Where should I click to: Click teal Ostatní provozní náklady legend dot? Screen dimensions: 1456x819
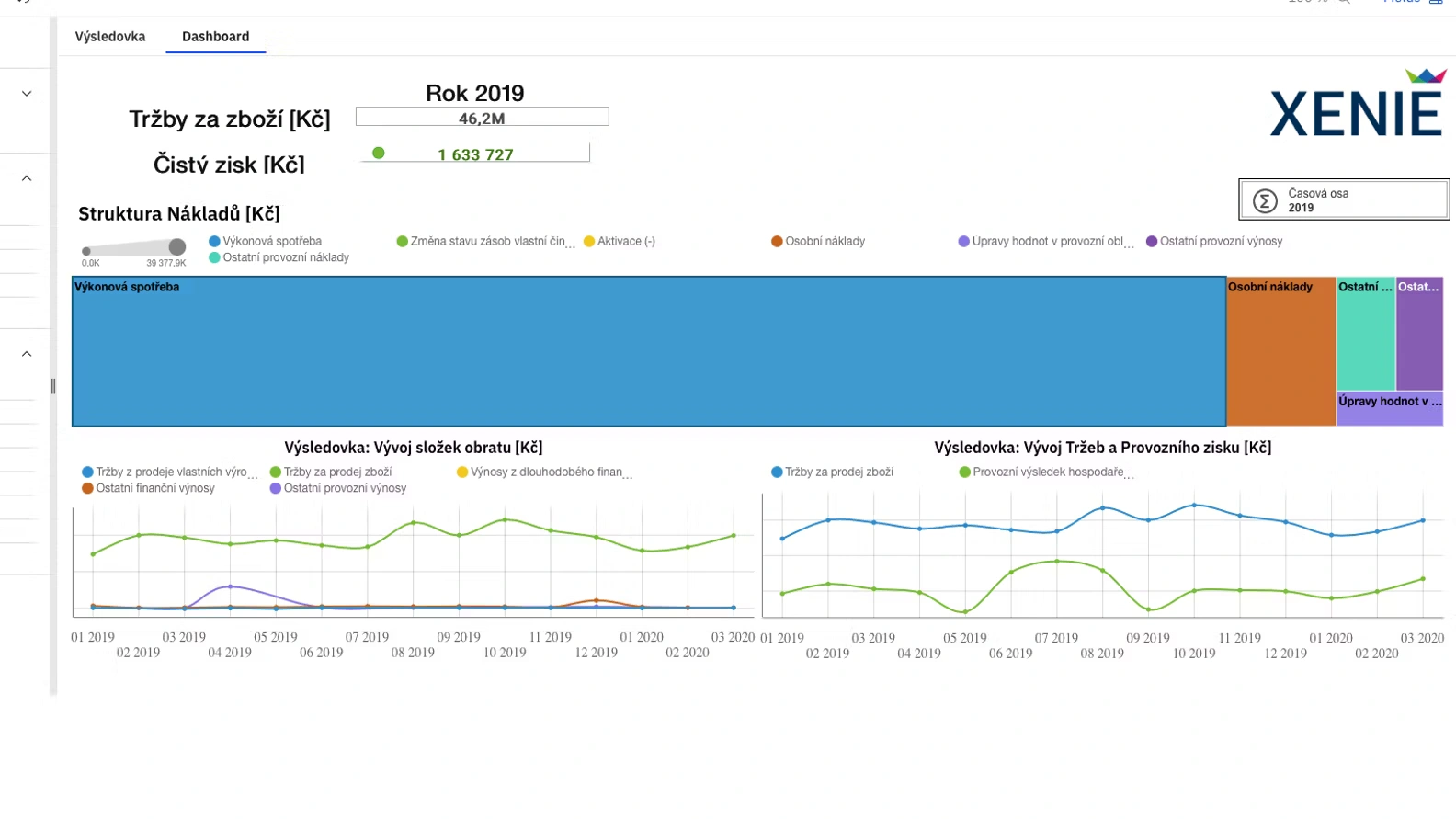pos(214,258)
